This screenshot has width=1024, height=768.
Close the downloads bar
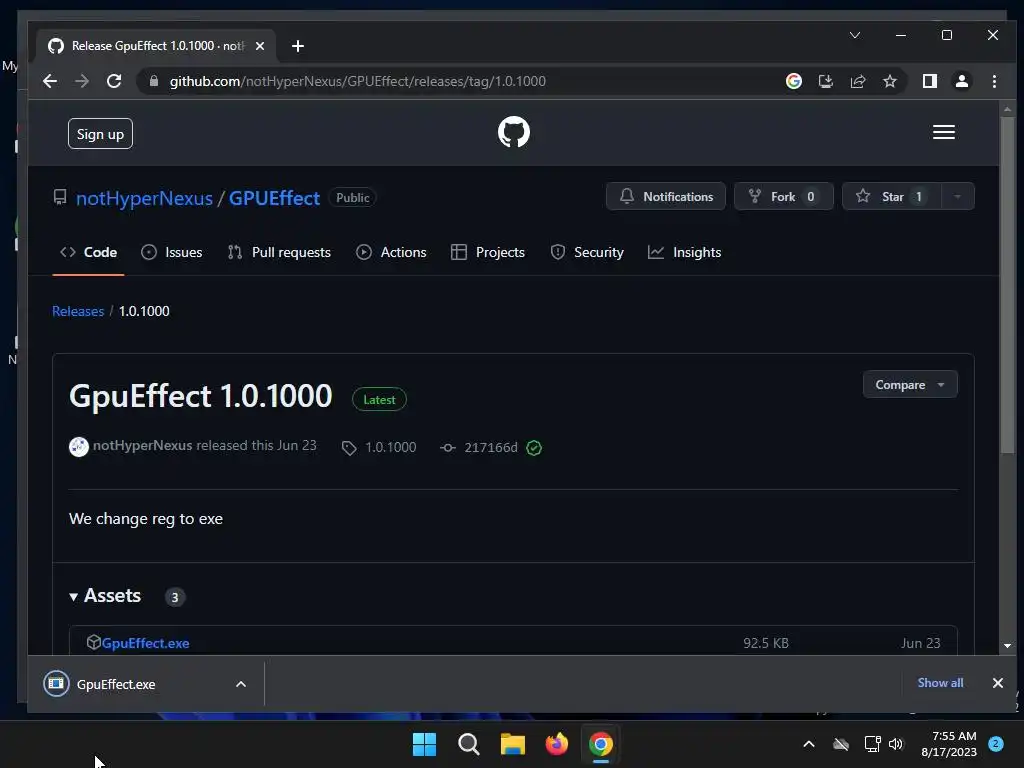(997, 683)
